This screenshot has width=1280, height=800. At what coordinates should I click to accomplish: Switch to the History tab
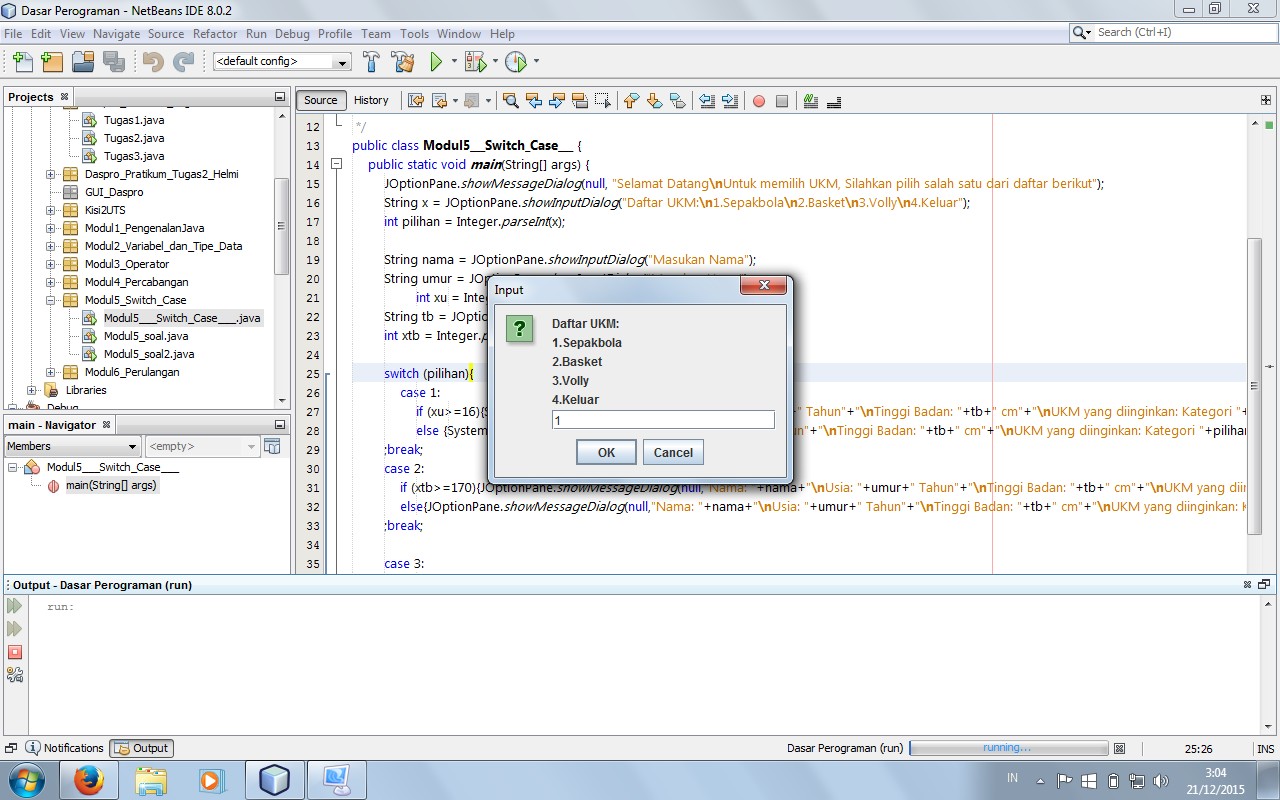point(372,100)
